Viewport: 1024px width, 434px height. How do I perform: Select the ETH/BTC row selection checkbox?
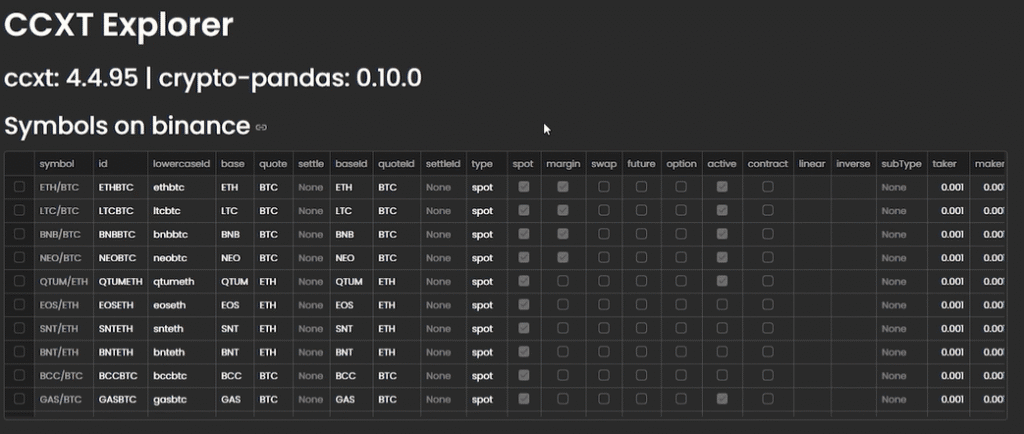point(20,187)
